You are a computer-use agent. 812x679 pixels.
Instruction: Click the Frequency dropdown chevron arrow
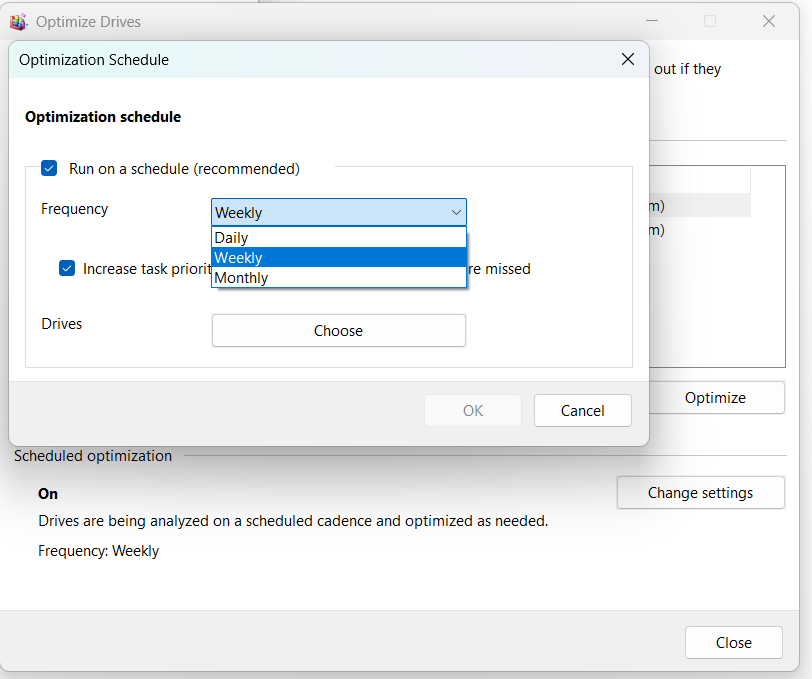point(456,212)
